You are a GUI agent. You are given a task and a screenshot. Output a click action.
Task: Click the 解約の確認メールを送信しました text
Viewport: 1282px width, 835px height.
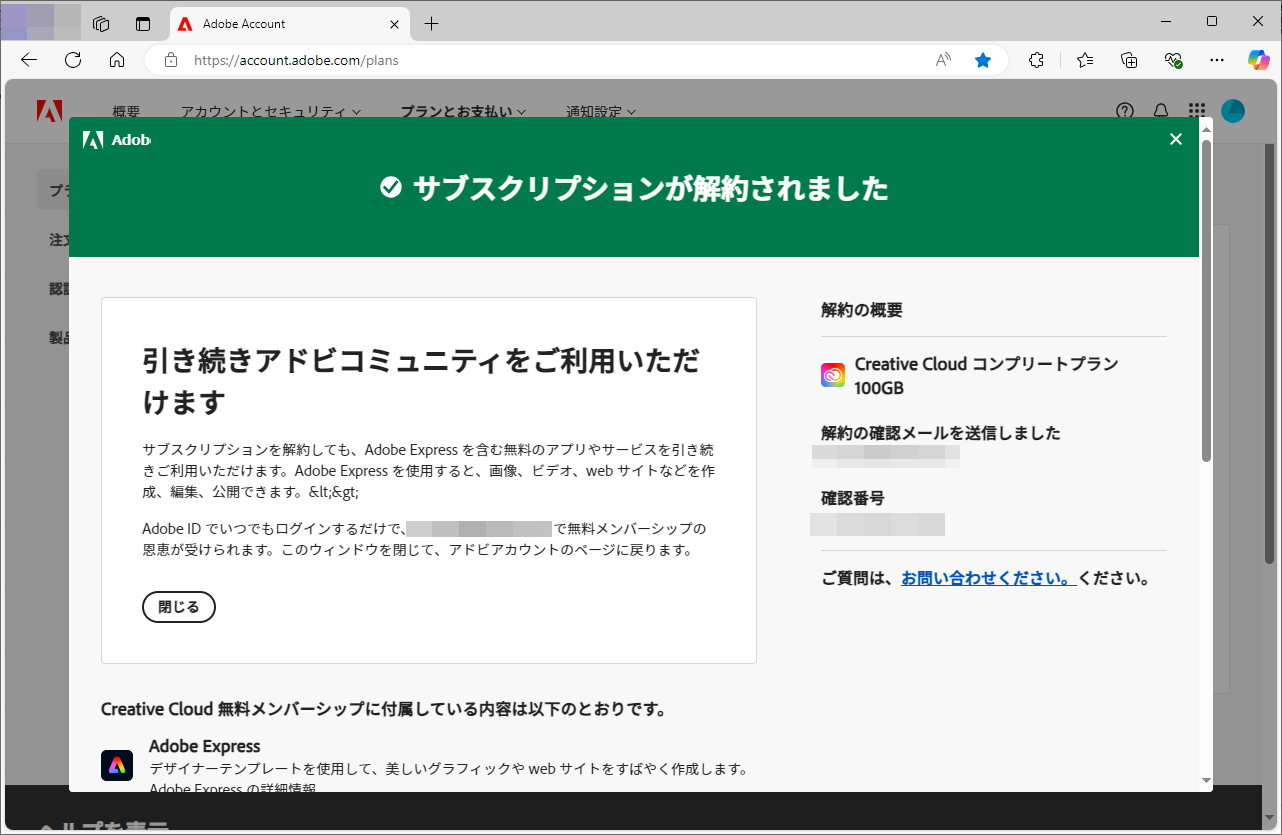click(941, 433)
